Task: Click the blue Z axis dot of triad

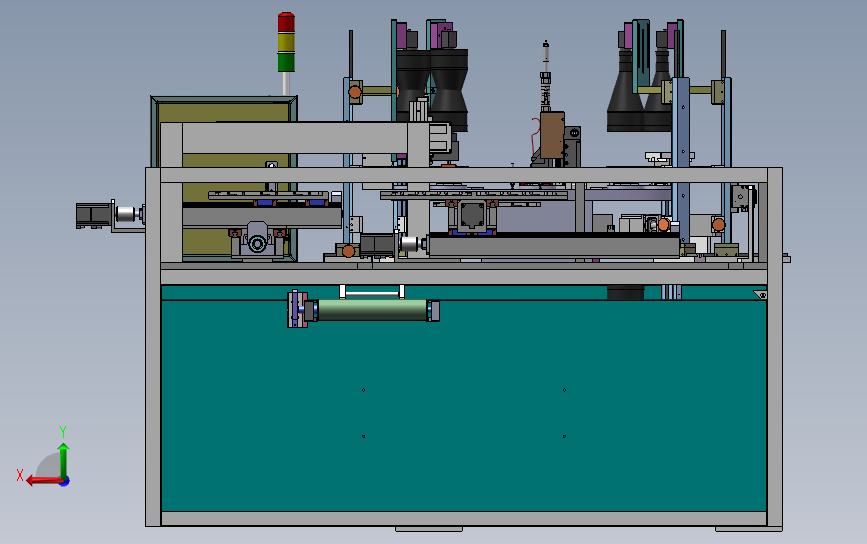Action: point(65,482)
